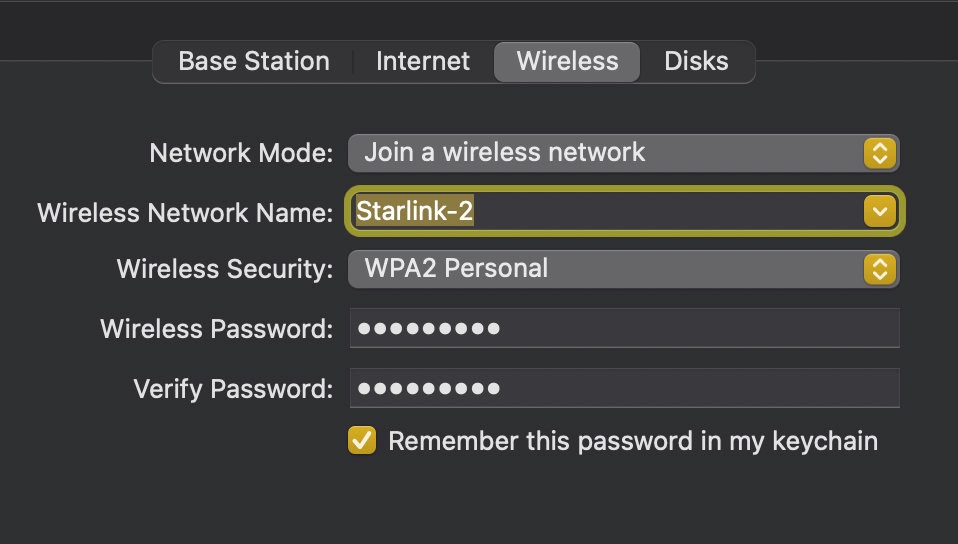Image resolution: width=958 pixels, height=544 pixels.
Task: Select the highlighted Starlink-2 network name text
Action: 415,212
